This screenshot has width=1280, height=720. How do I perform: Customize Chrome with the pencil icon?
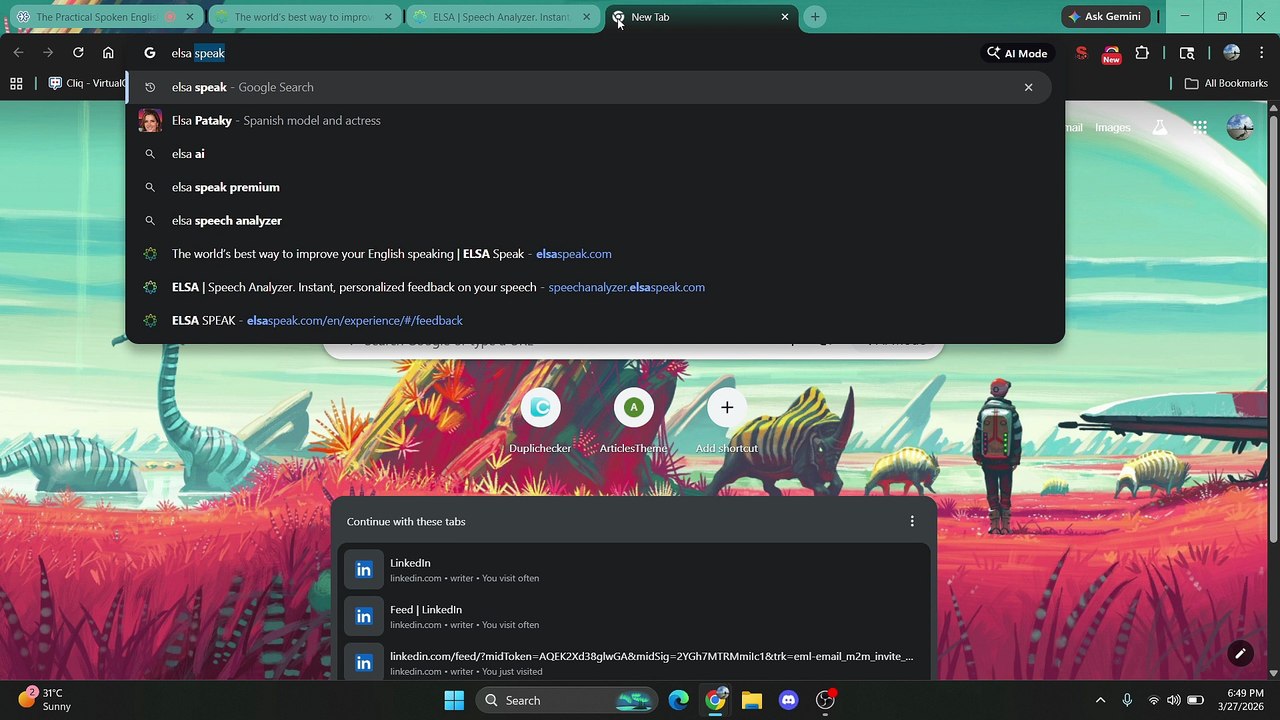(x=1240, y=654)
